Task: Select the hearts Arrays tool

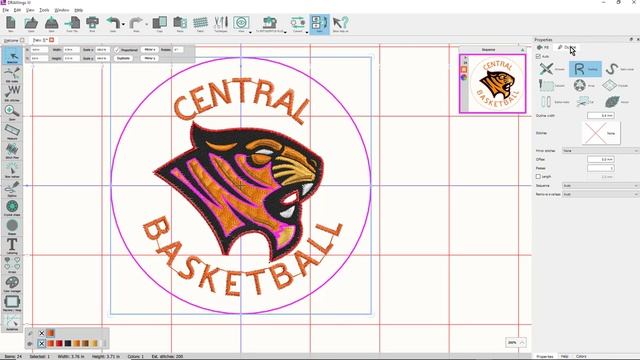Action: 12,265
